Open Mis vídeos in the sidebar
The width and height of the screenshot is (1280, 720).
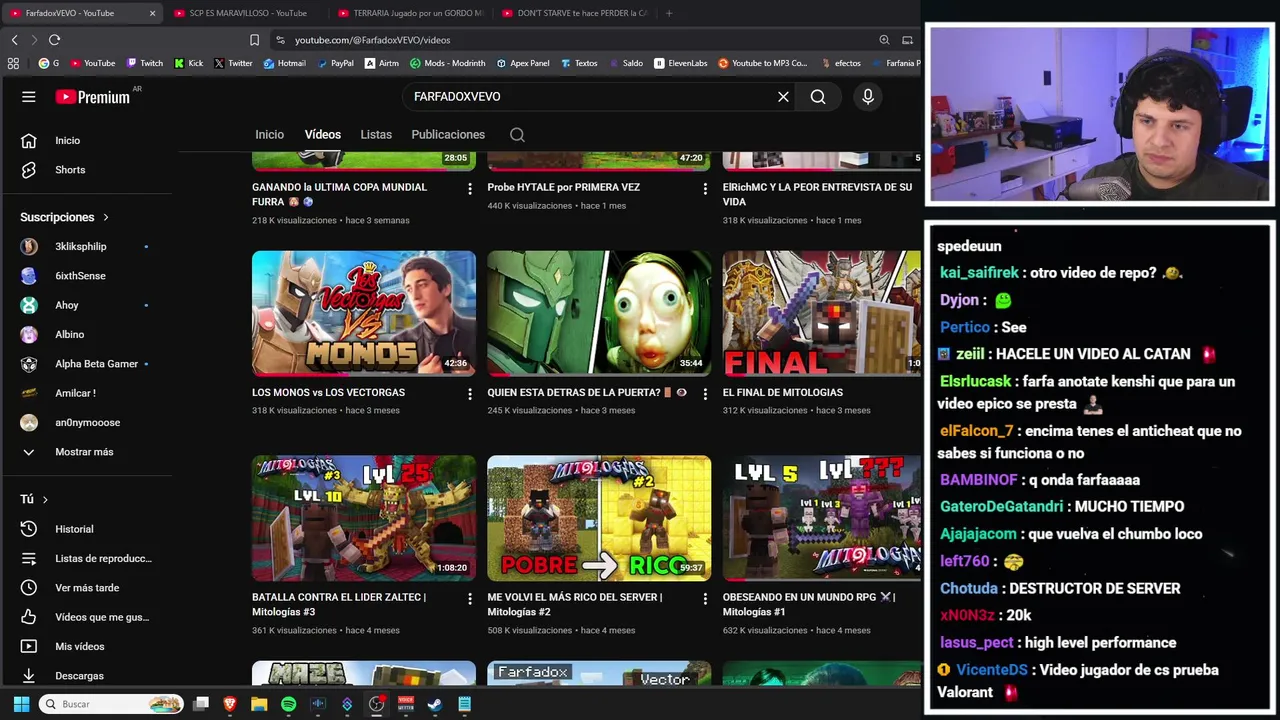(x=86, y=647)
